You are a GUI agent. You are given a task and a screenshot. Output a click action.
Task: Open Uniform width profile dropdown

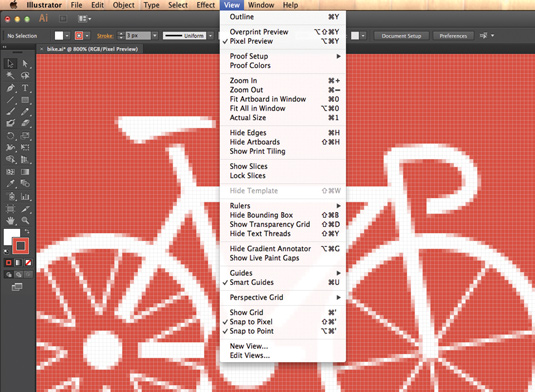(211, 35)
